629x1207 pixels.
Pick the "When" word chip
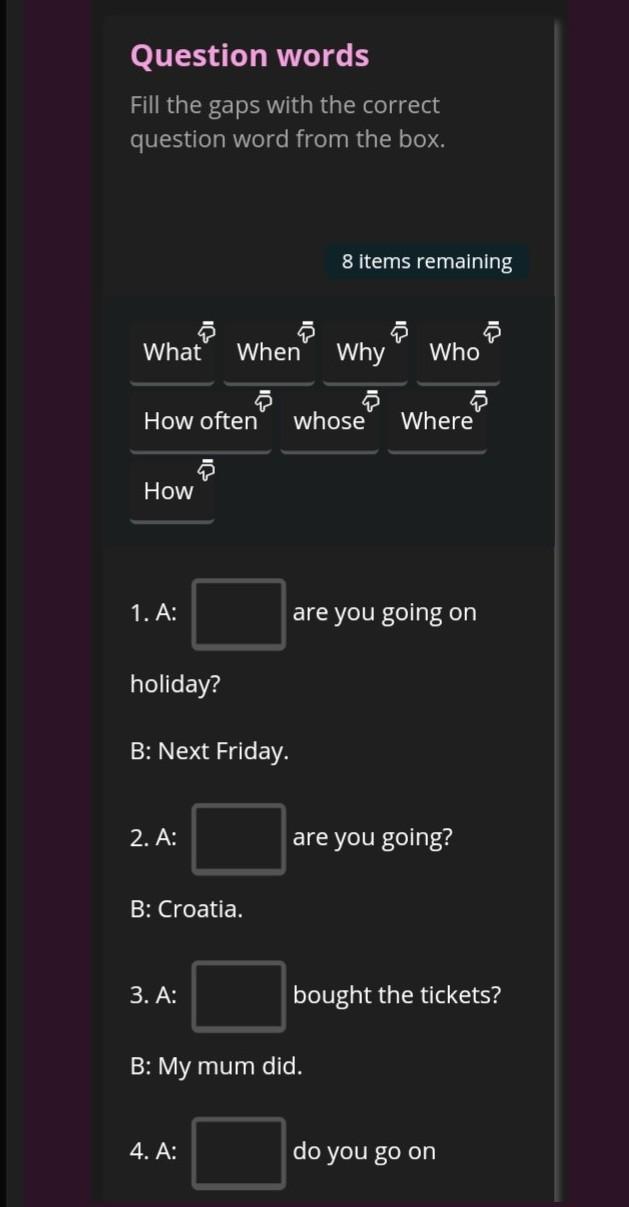(268, 353)
